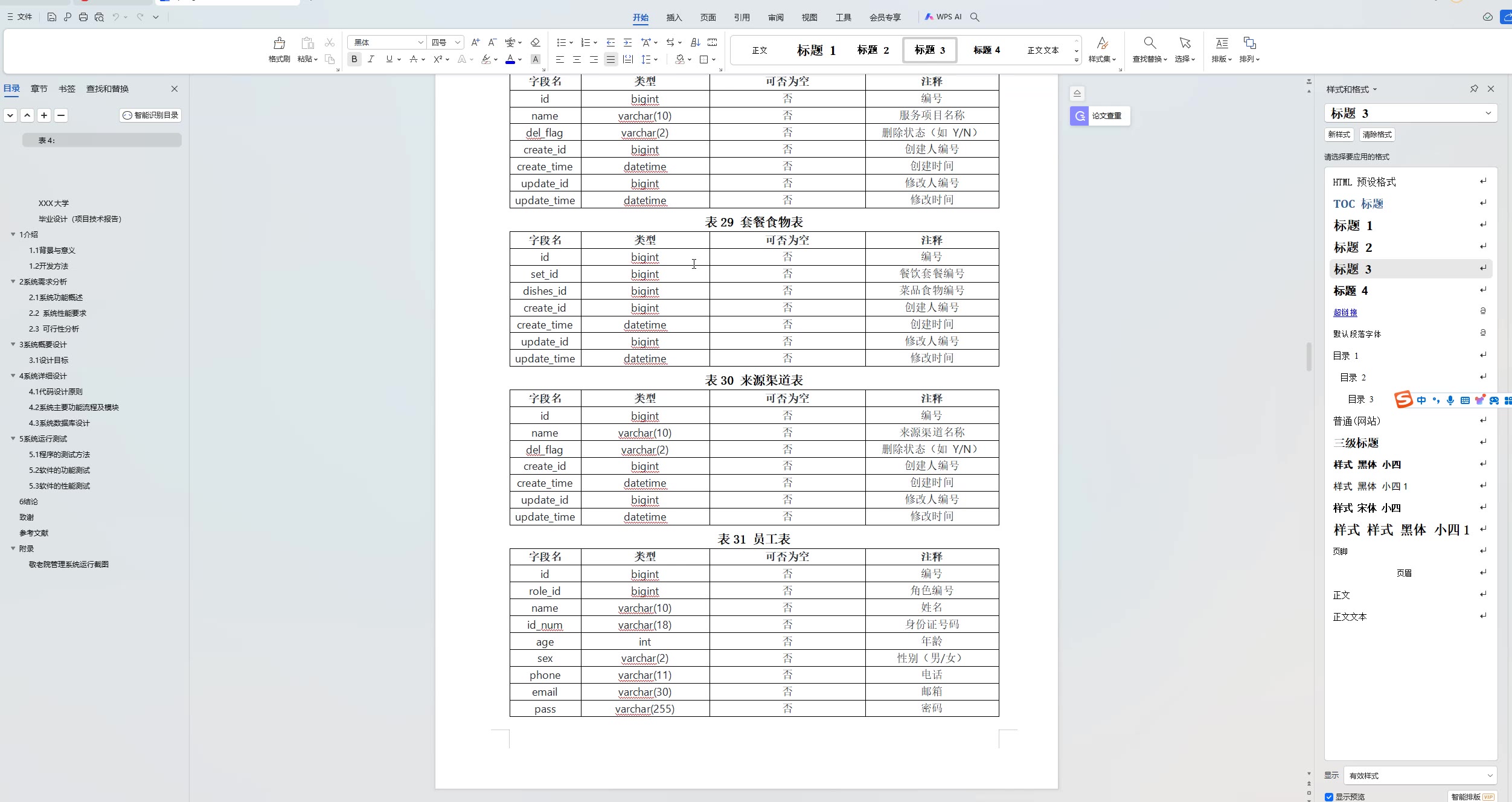The width and height of the screenshot is (1512, 802).
Task: Apply 标题 4 from the styles list
Action: click(1411, 290)
